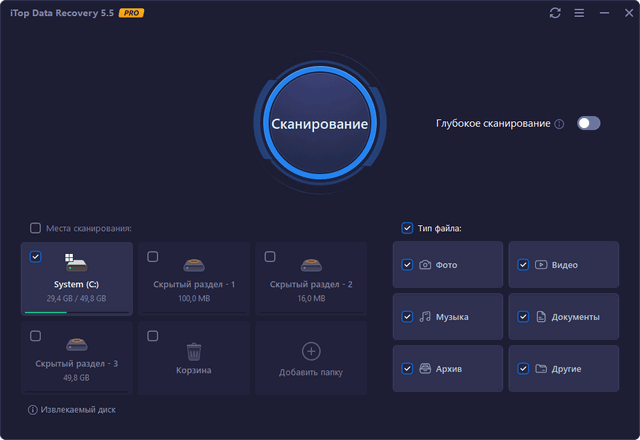
Task: Uncheck the Видео checkbox
Action: tap(523, 265)
